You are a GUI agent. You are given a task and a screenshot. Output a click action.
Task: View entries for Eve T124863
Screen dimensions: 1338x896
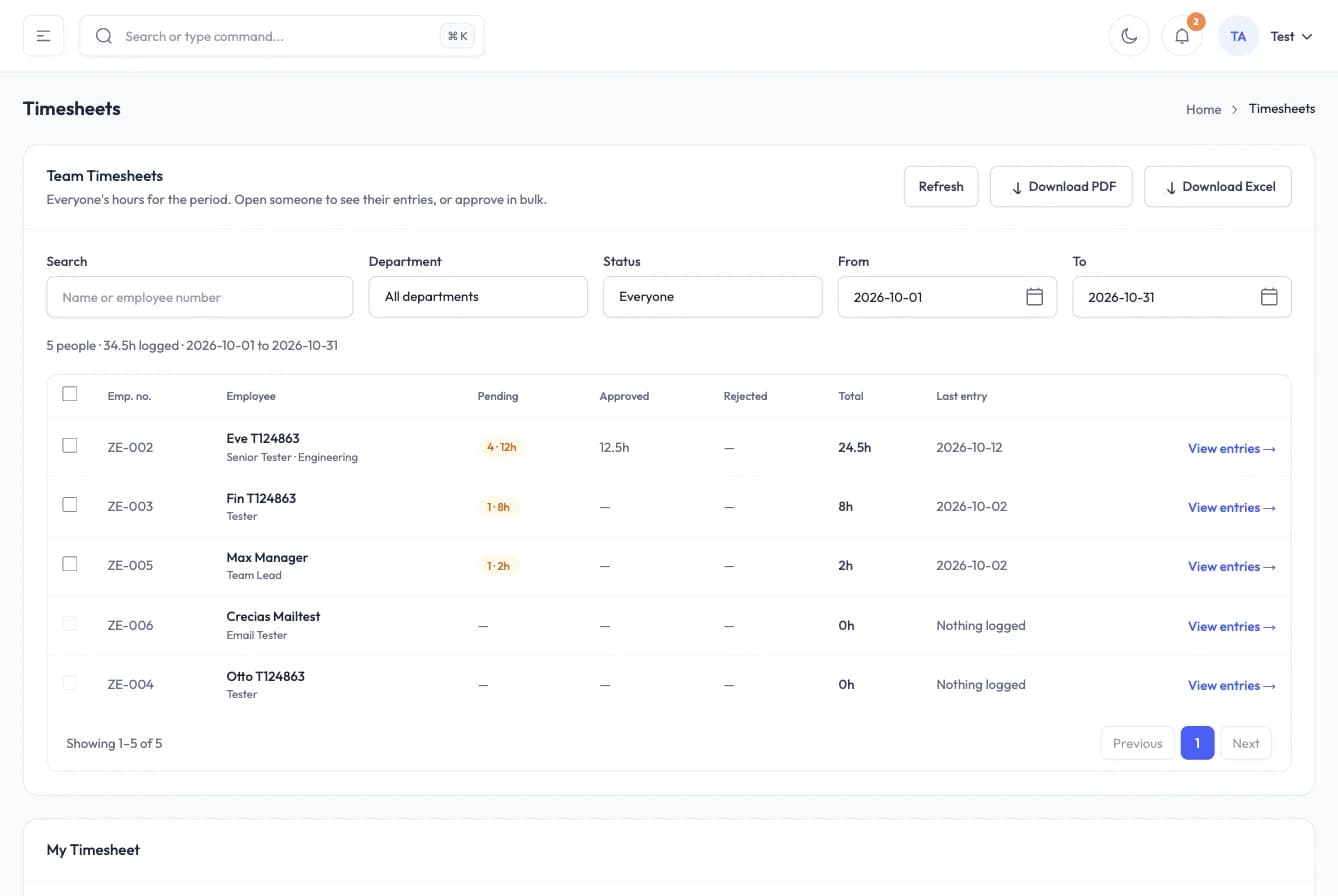pos(1232,448)
